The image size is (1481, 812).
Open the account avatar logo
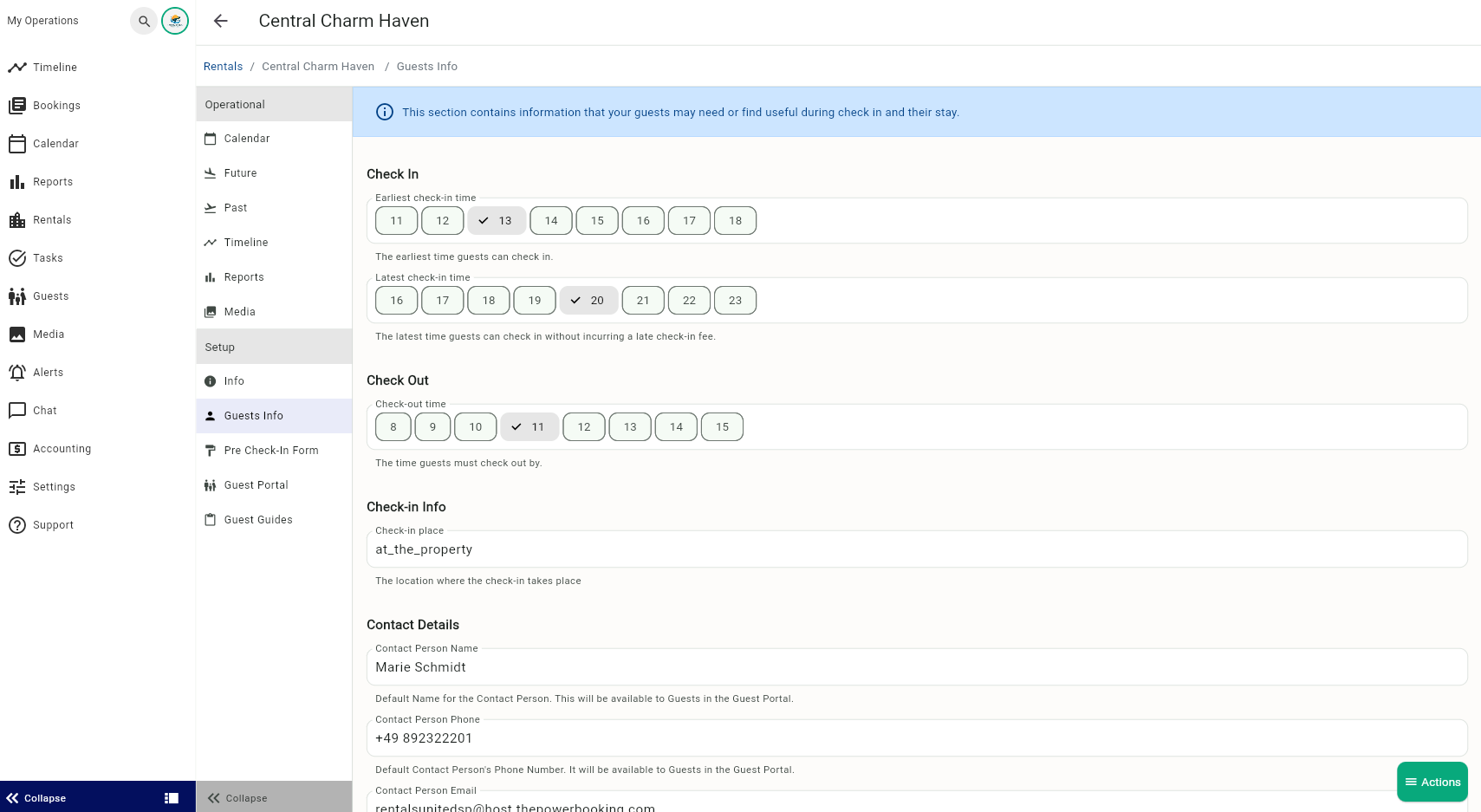point(175,21)
